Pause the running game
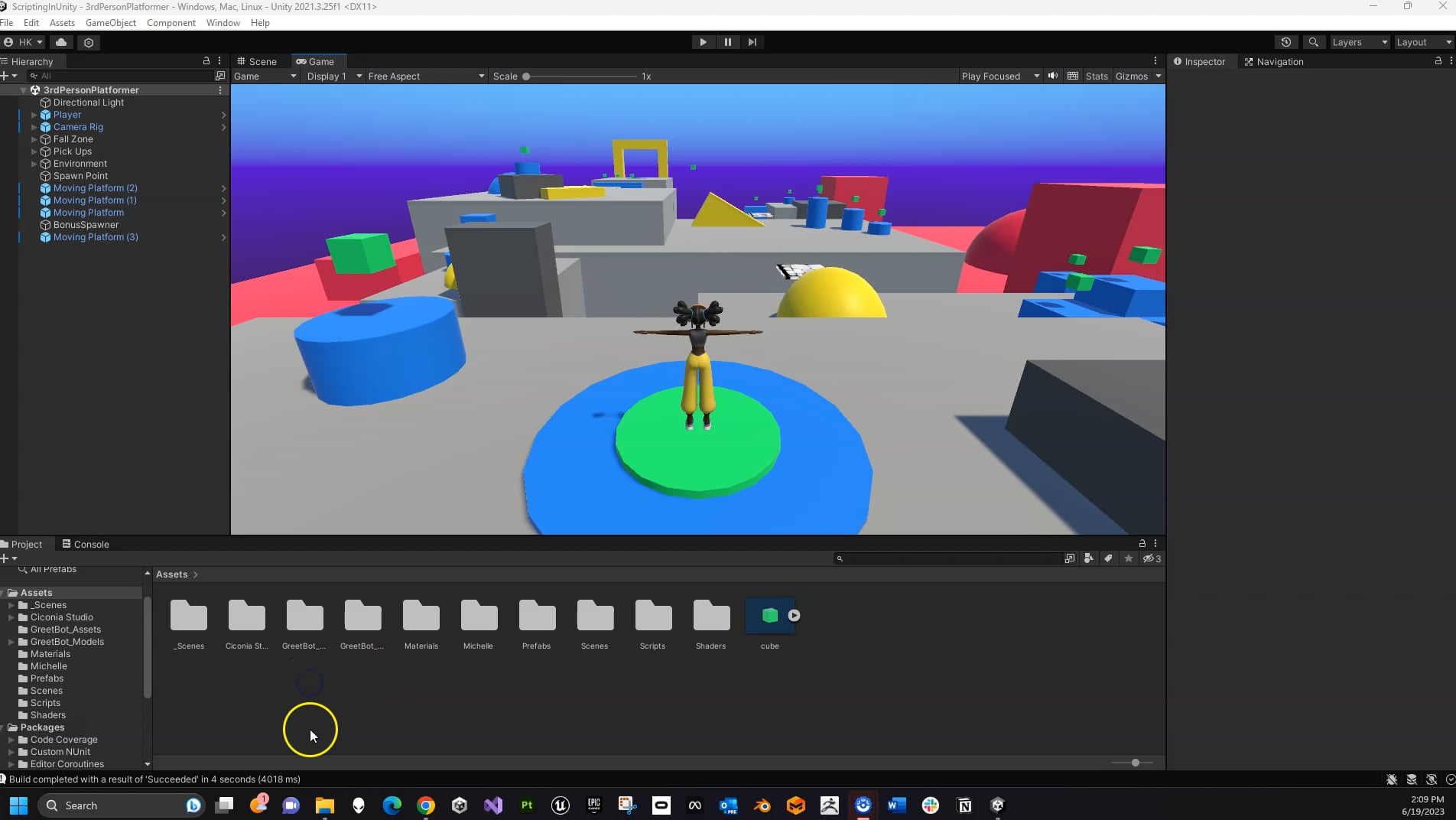The height and width of the screenshot is (820, 1456). point(727,42)
